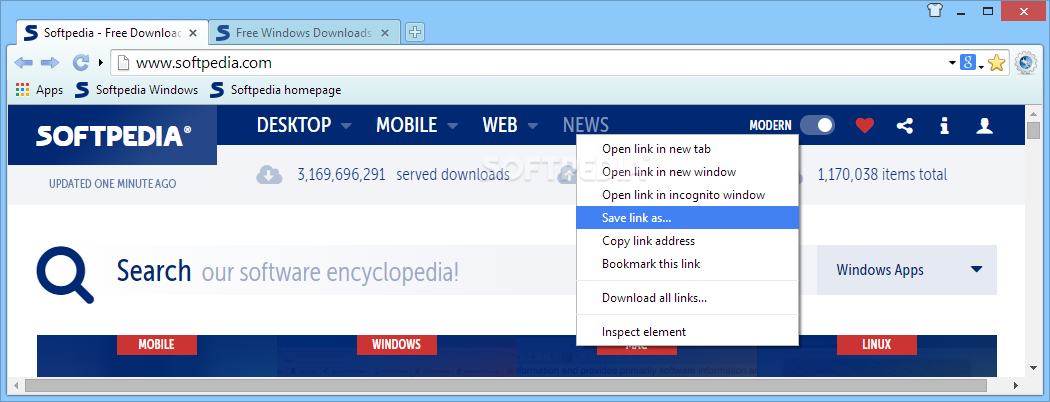Open the small arrow next to reload
The image size is (1050, 402).
pyautogui.click(x=100, y=63)
